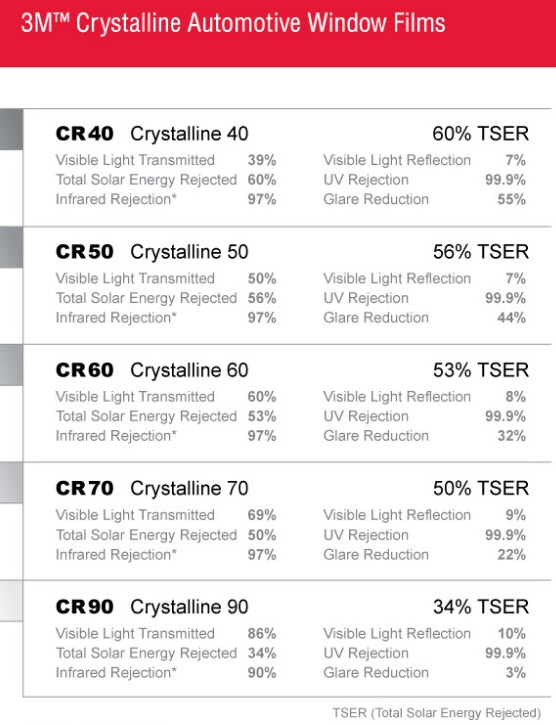The height and width of the screenshot is (725, 556).
Task: Click CR70 Visible Light Transmitted 69% value
Action: pyautogui.click(x=262, y=515)
